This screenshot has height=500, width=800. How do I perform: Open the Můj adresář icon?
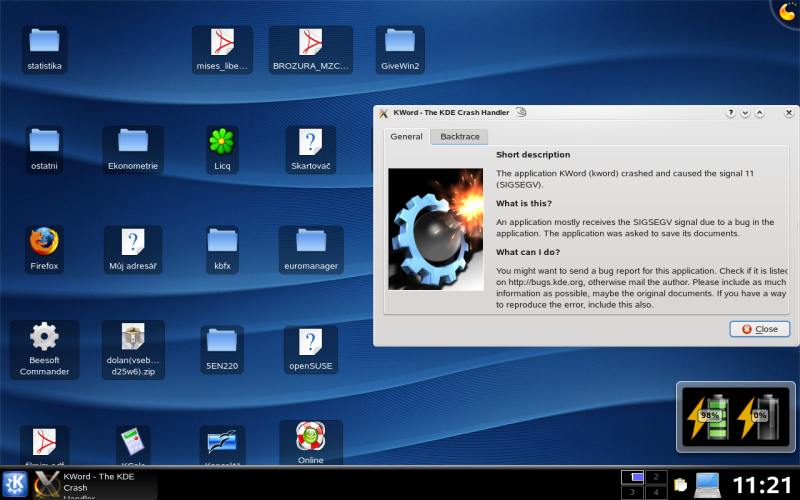pos(133,249)
